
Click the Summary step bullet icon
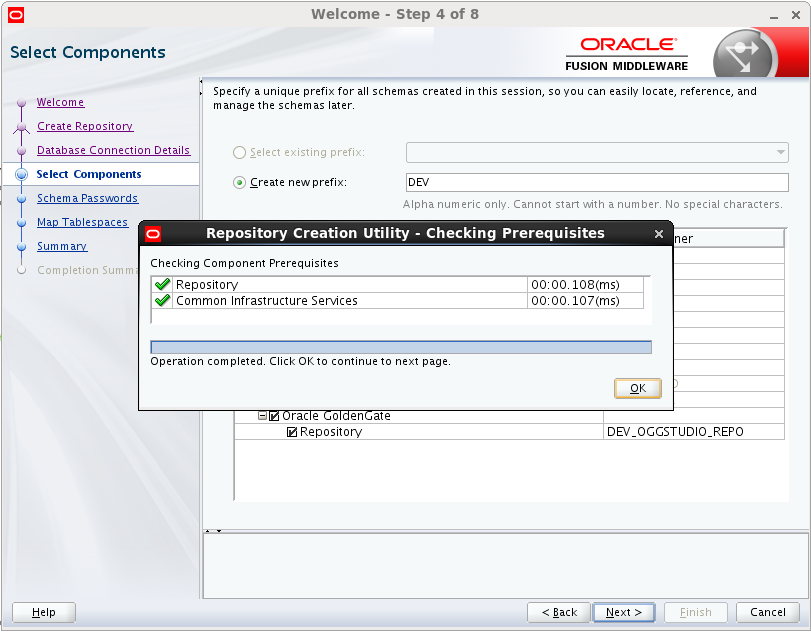pos(21,247)
